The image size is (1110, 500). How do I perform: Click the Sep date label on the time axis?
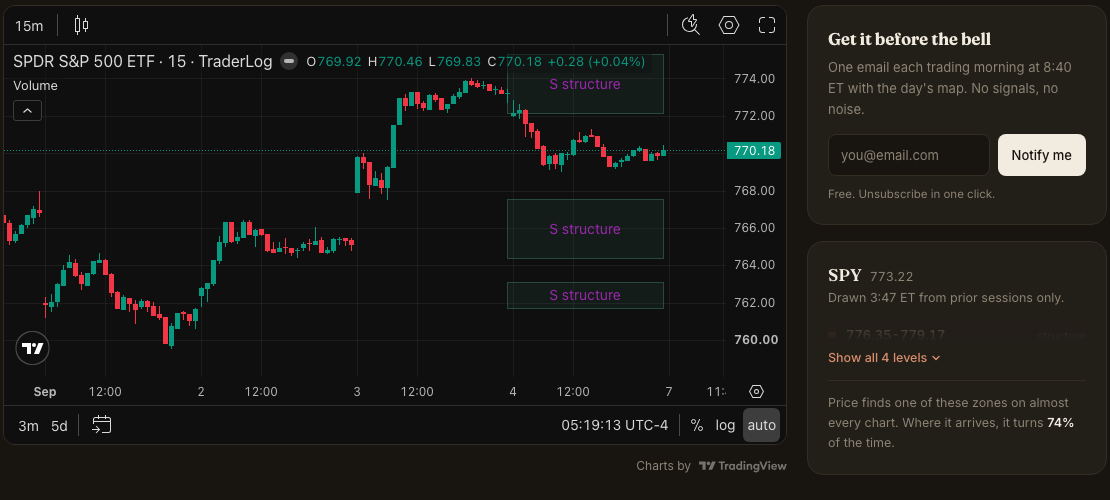tap(45, 392)
